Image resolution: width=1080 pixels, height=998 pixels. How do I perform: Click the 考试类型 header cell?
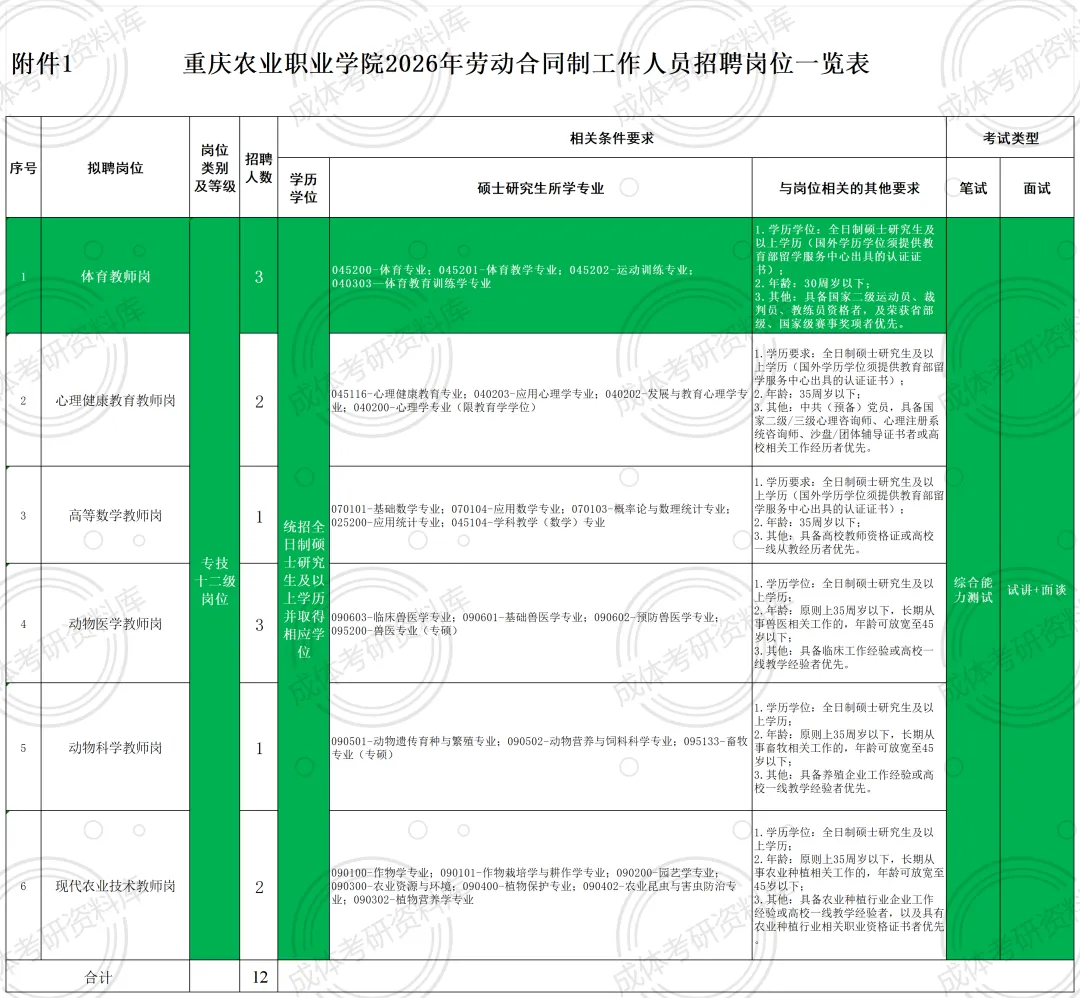pos(1010,138)
